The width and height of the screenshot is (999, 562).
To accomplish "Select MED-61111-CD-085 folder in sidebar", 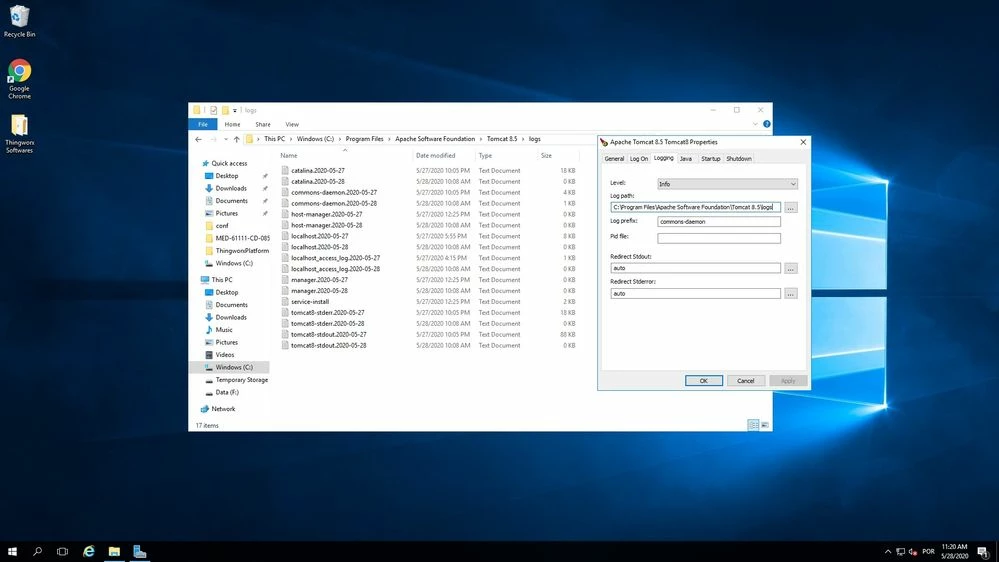I will click(242, 238).
